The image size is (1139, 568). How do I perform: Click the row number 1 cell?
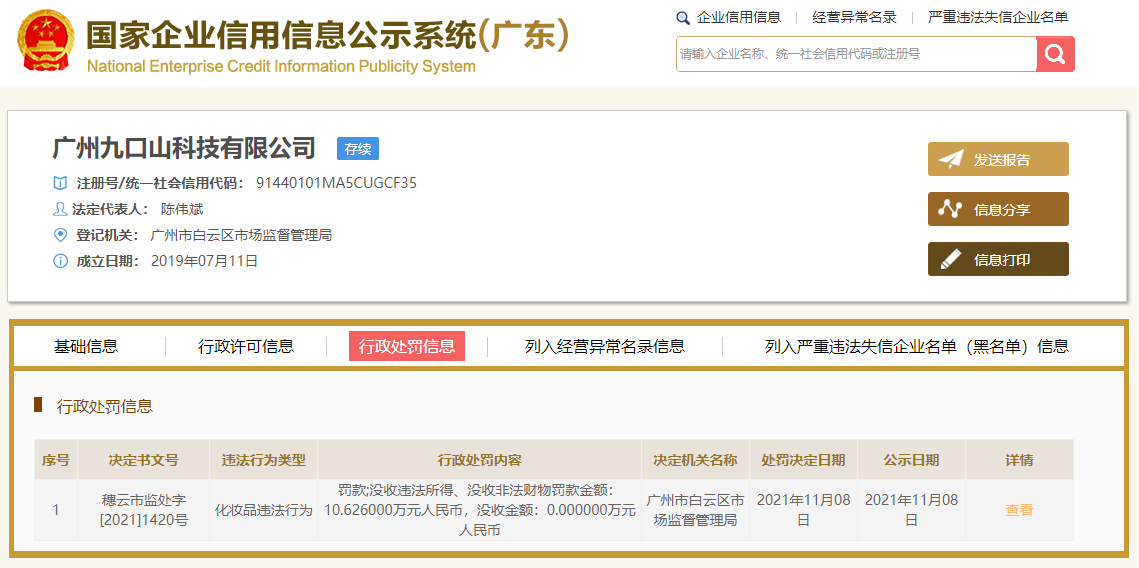(x=55, y=510)
